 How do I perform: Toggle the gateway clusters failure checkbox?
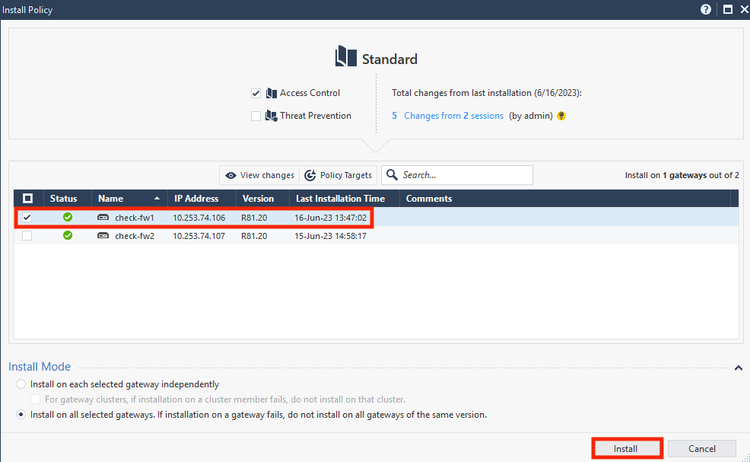tap(35, 399)
